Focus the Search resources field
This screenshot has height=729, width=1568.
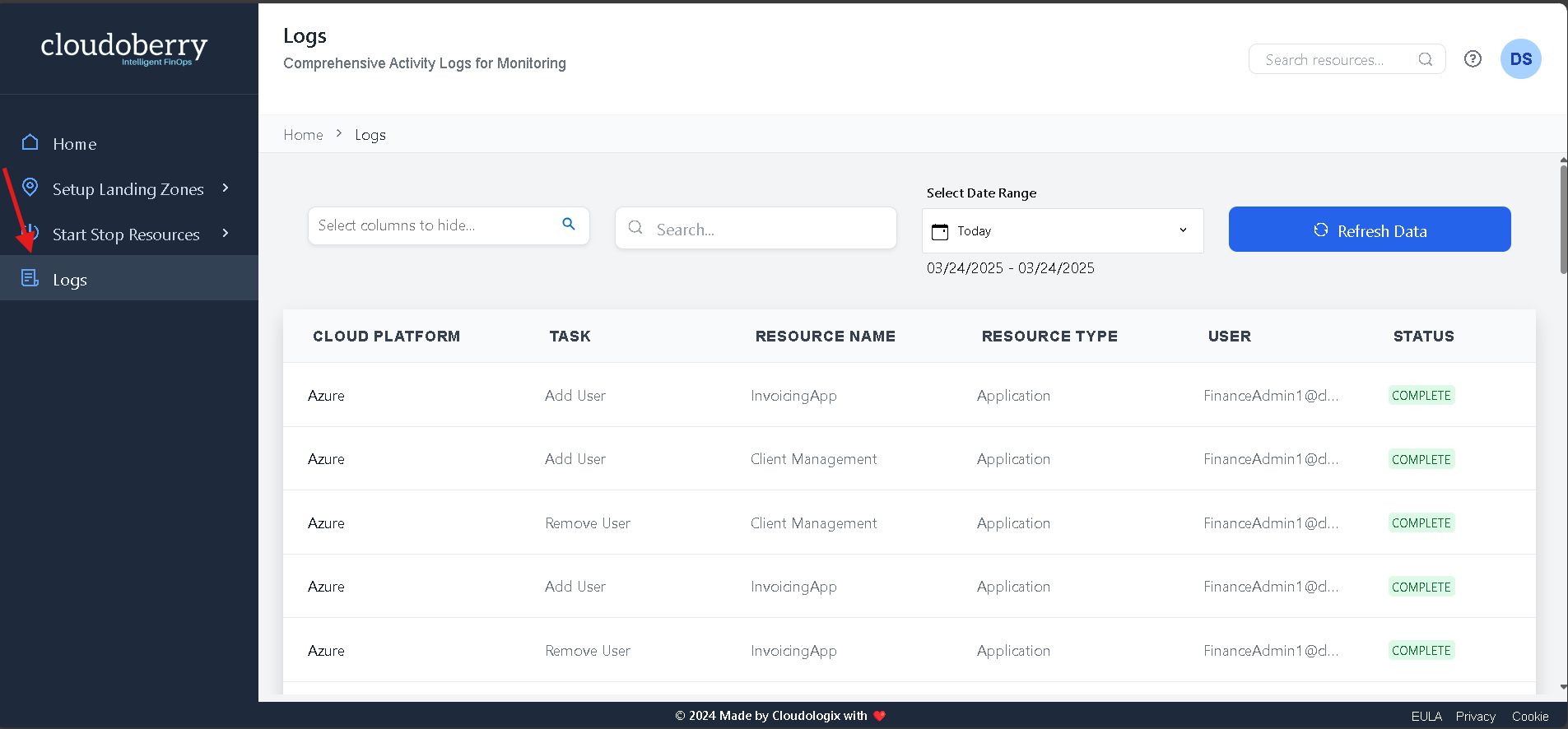pos(1347,59)
